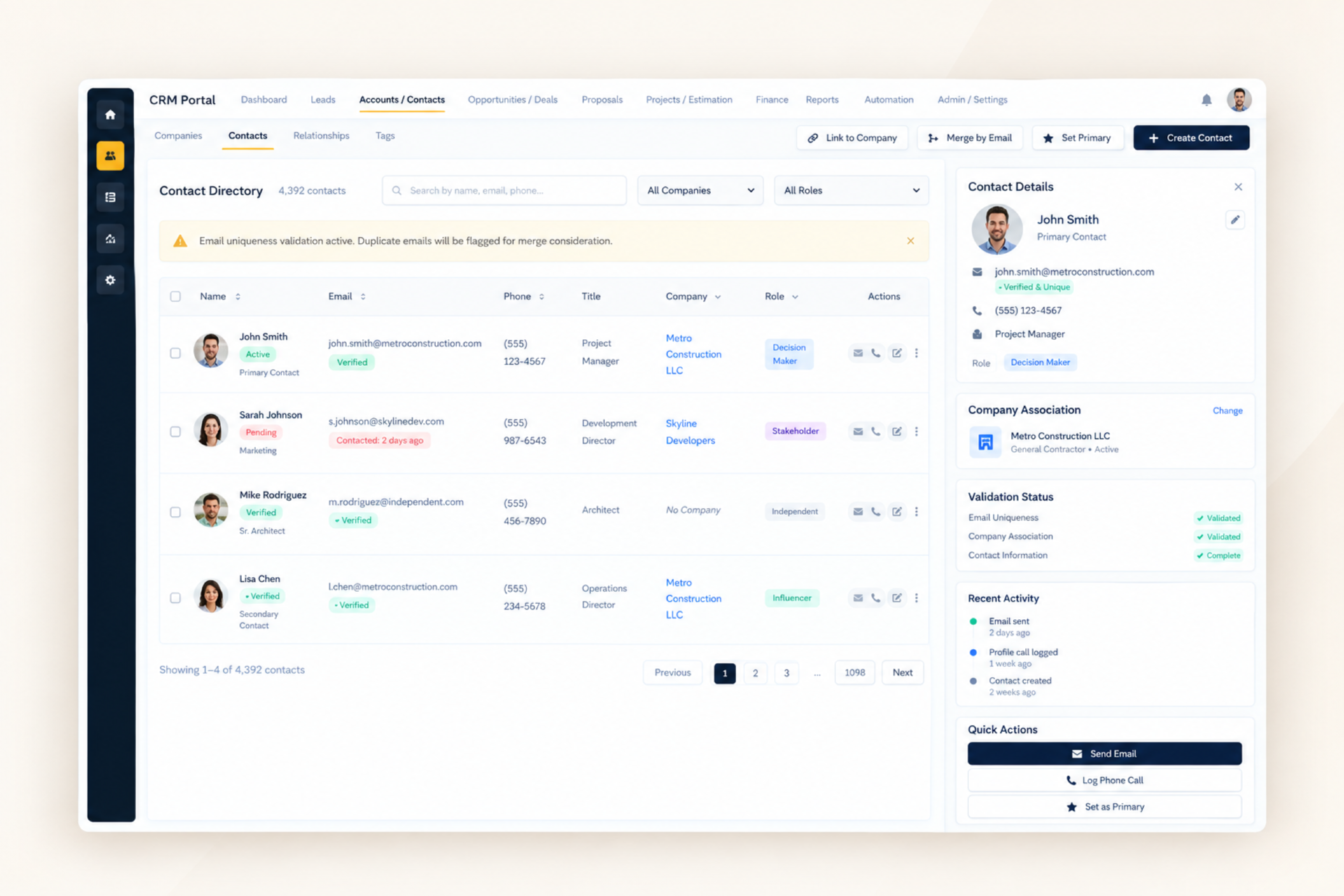Click Send Email quick action

(x=1104, y=753)
